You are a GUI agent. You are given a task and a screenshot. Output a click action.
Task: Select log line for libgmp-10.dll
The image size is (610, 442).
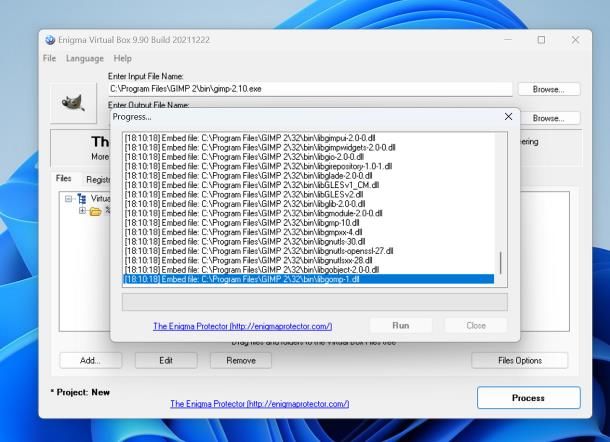[308, 223]
